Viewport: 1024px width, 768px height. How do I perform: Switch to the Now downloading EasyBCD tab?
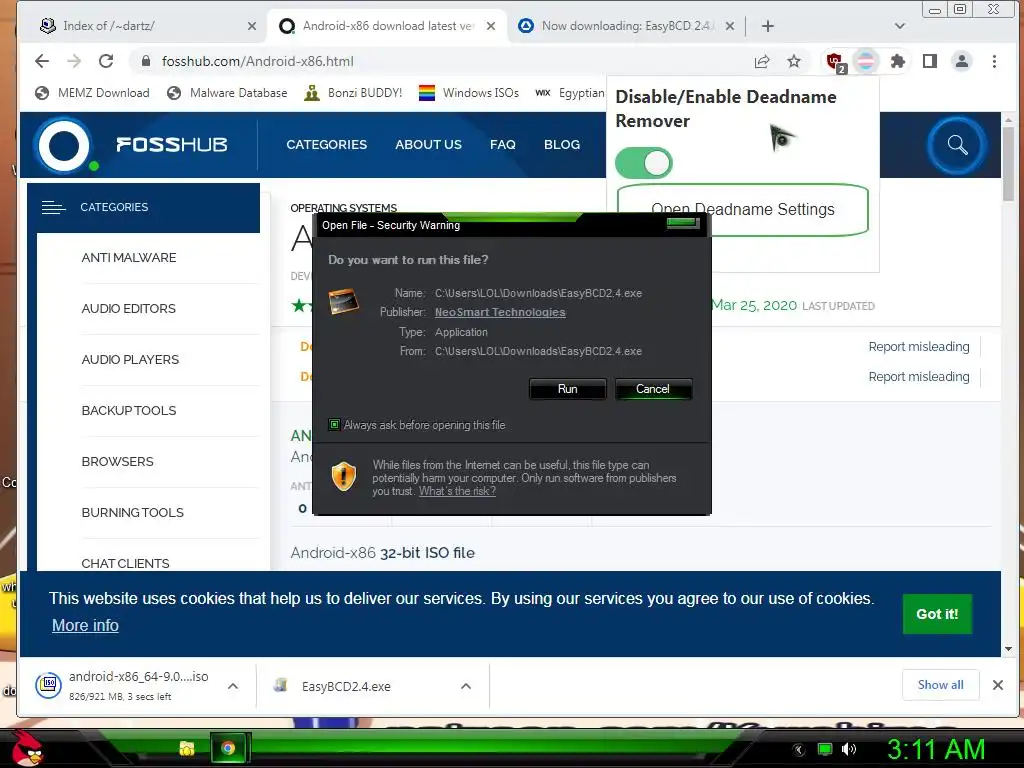pyautogui.click(x=626, y=26)
